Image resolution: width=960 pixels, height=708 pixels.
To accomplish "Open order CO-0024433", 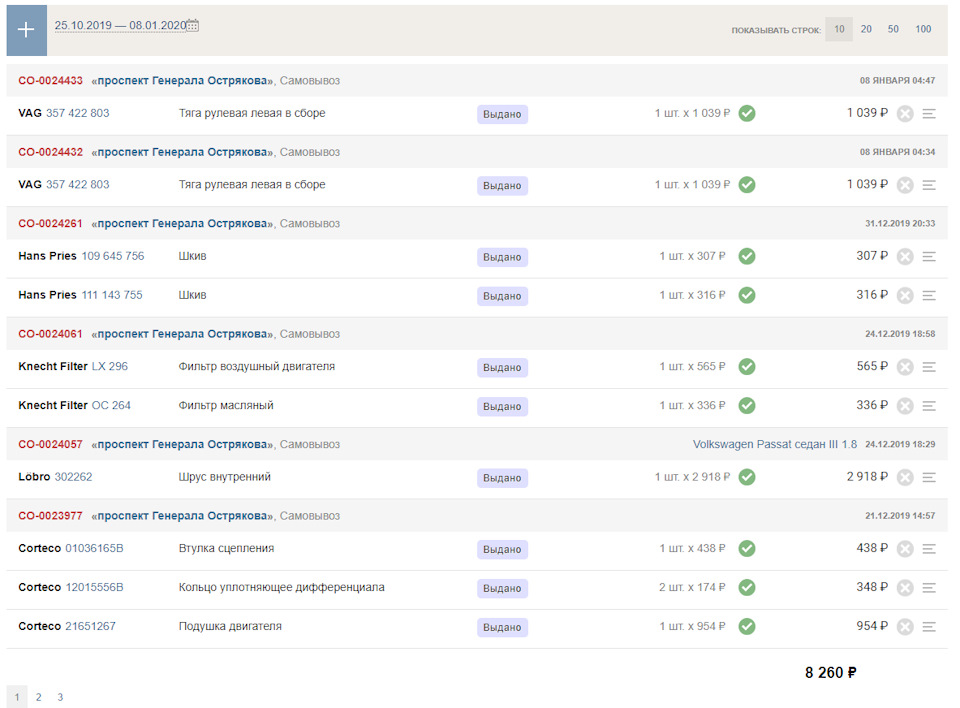I will tap(50, 81).
